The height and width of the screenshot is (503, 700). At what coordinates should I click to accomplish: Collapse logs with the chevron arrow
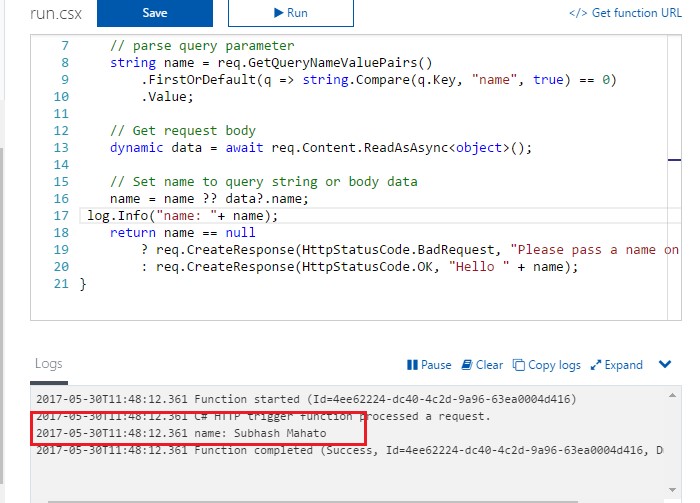(x=665, y=364)
